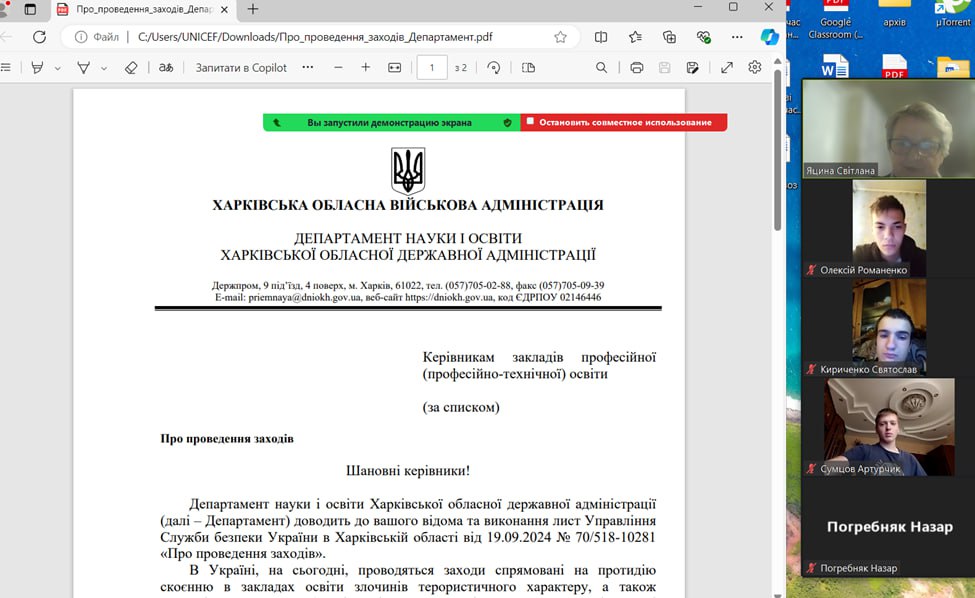The width and height of the screenshot is (975, 598).
Task: Click the greeting Шановні керівники!
Action: (x=408, y=471)
